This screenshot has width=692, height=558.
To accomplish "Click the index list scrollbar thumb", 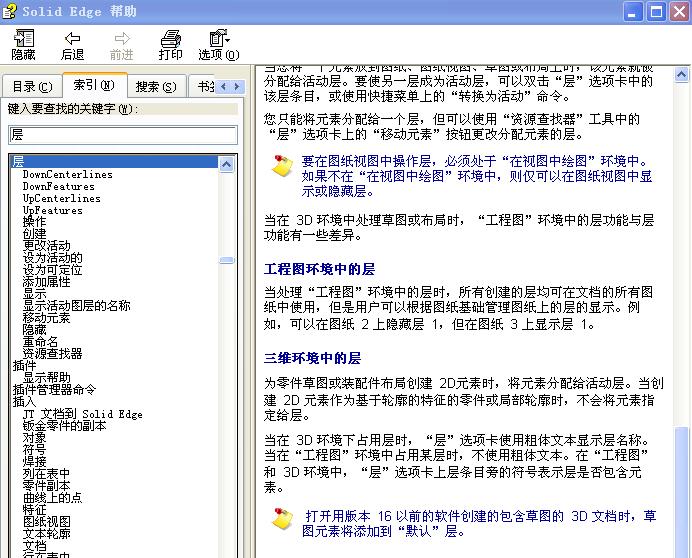I will pos(226,260).
